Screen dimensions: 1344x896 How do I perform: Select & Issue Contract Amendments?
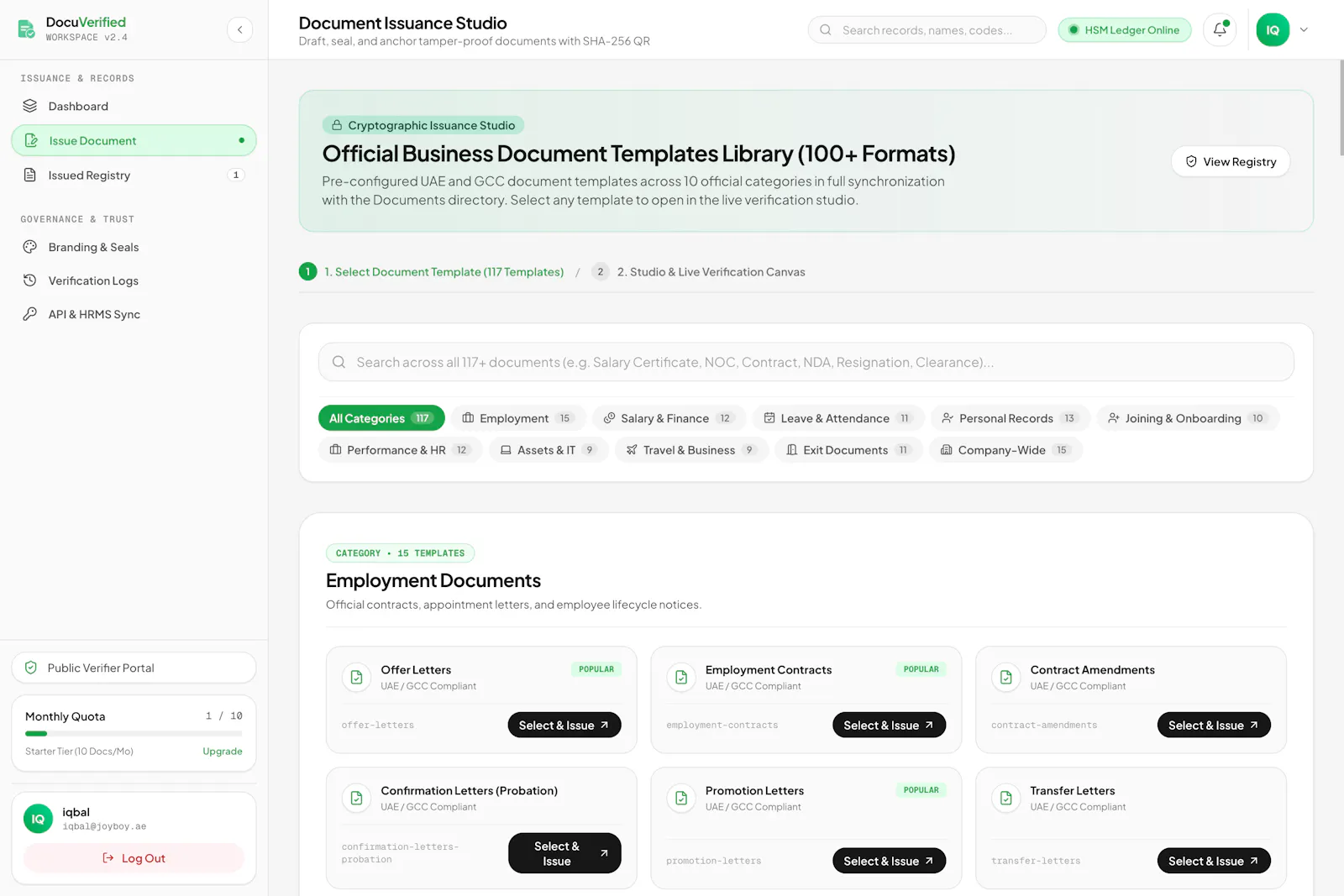(x=1214, y=725)
